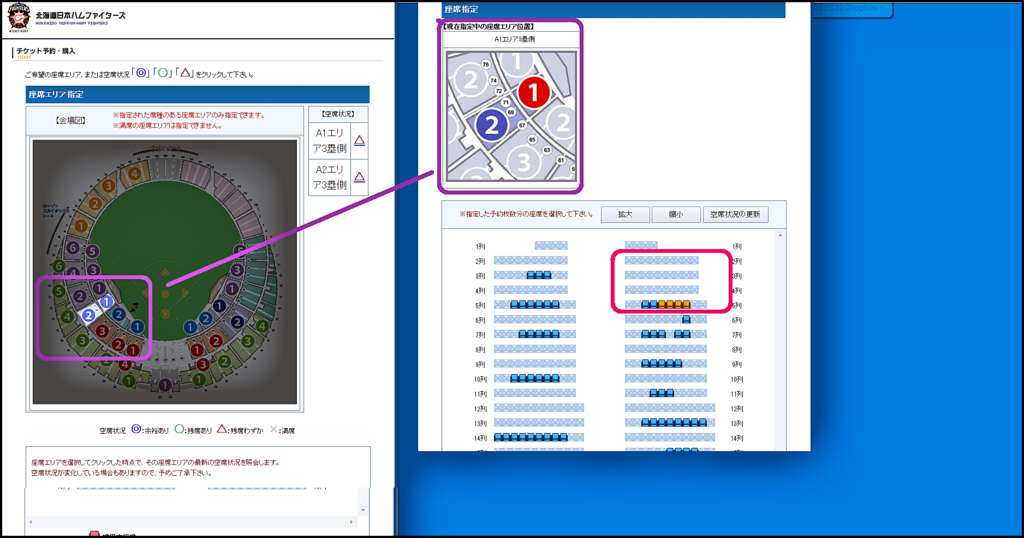Select navy area 2 on the right side stands
Viewport: 1024px width, 538px height.
click(x=237, y=322)
